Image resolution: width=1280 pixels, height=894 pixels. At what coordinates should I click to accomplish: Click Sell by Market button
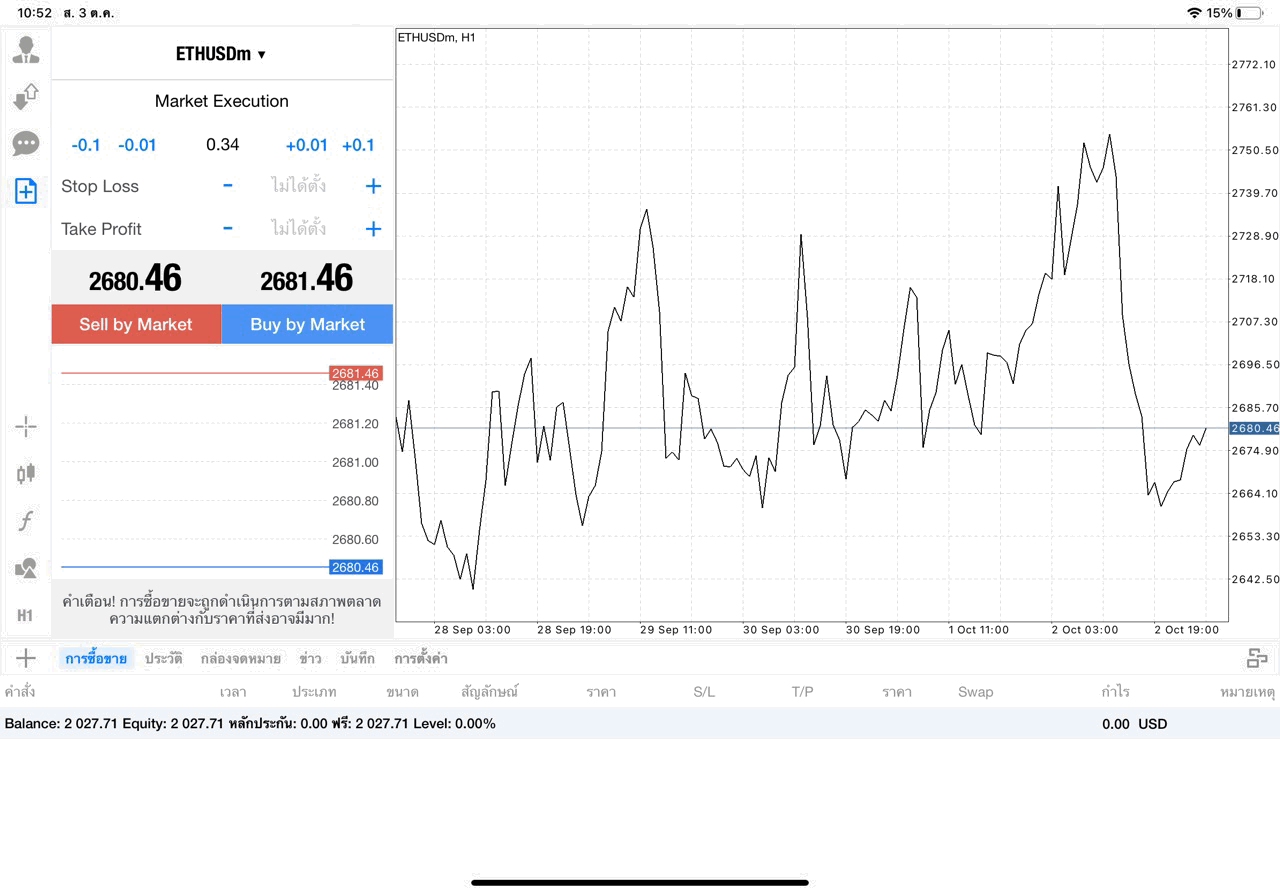136,324
